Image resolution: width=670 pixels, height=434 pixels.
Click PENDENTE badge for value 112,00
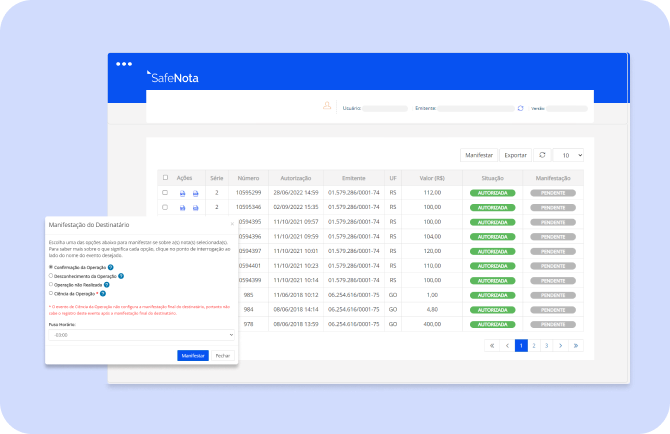pos(553,193)
